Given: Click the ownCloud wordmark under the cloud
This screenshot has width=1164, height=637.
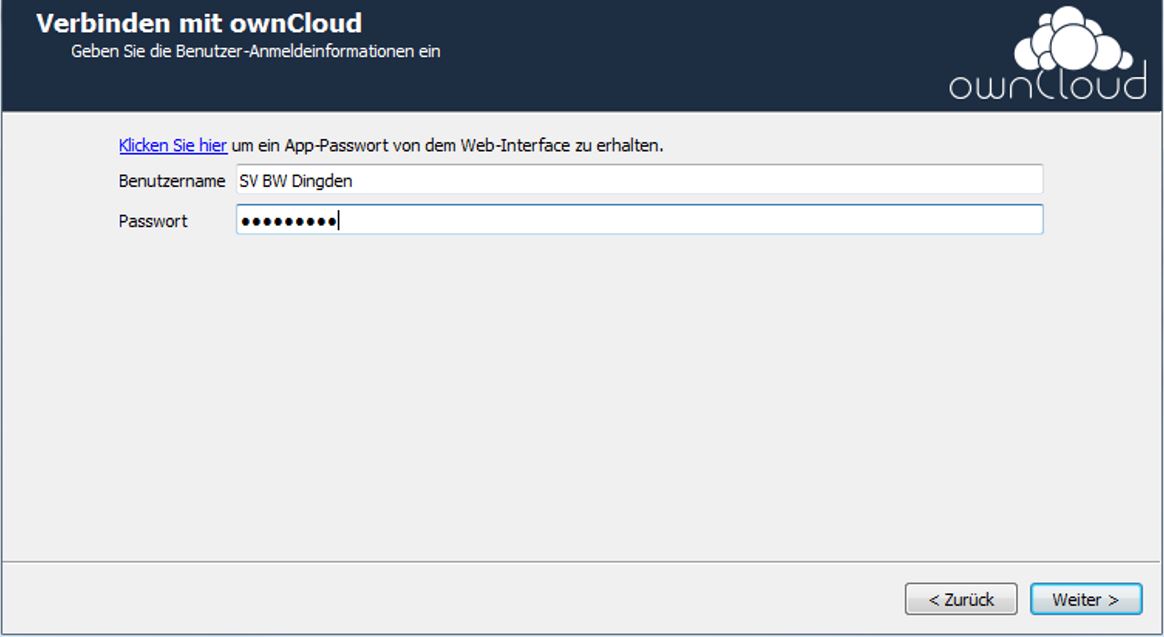Looking at the screenshot, I should coord(1048,85).
